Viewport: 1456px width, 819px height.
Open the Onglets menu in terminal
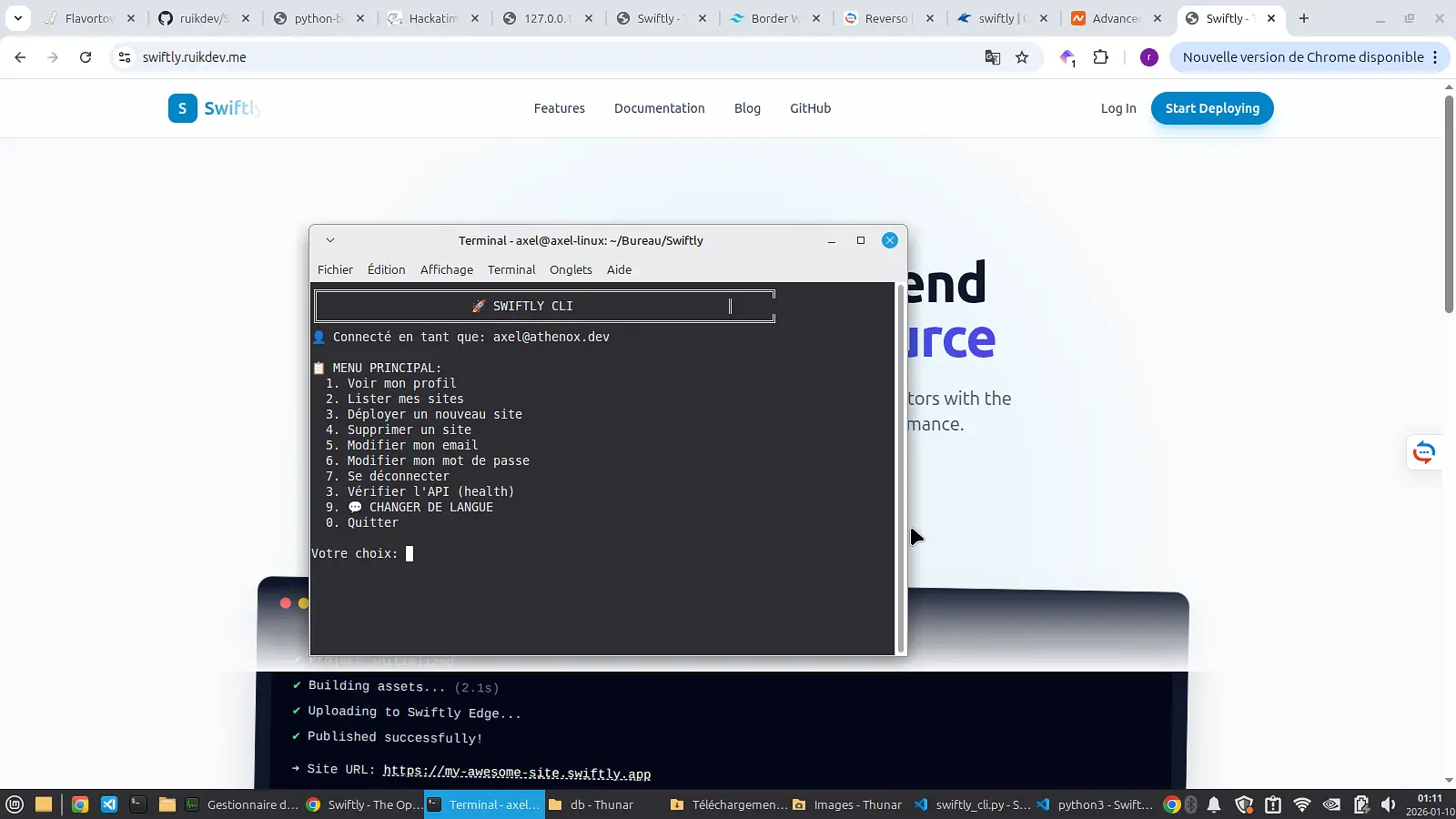pyautogui.click(x=571, y=270)
